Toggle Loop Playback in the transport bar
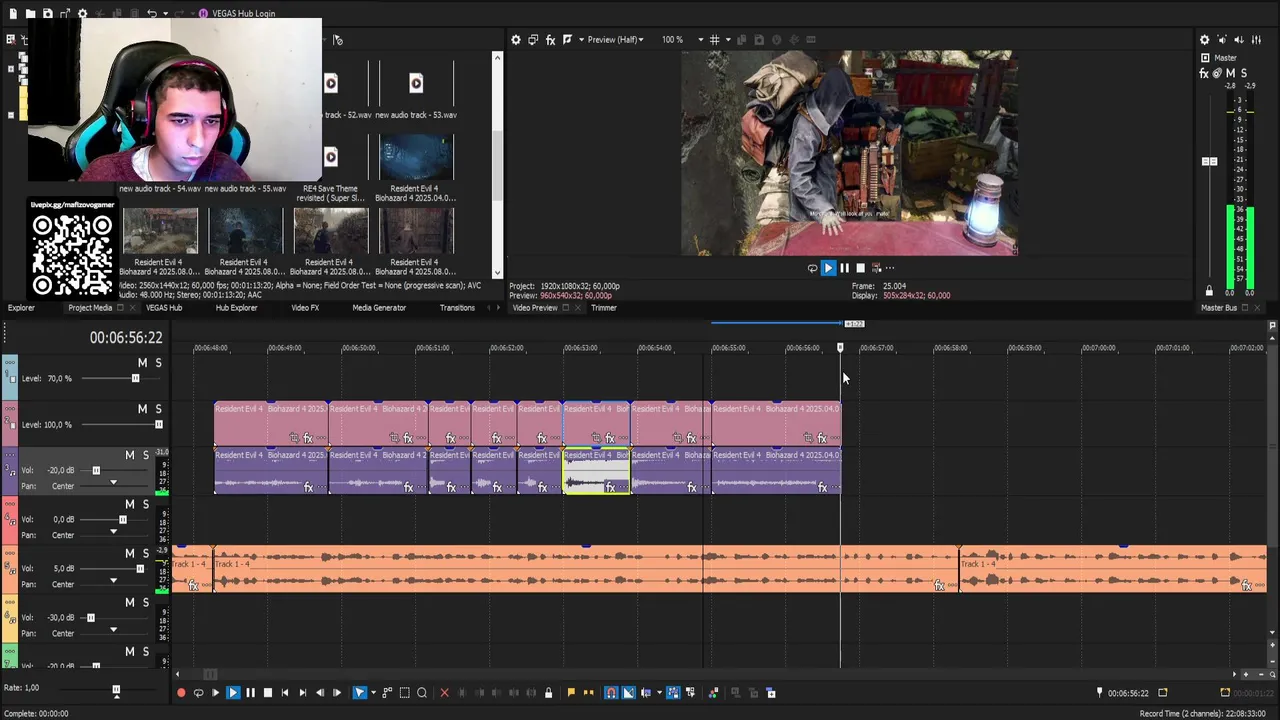 pyautogui.click(x=198, y=692)
